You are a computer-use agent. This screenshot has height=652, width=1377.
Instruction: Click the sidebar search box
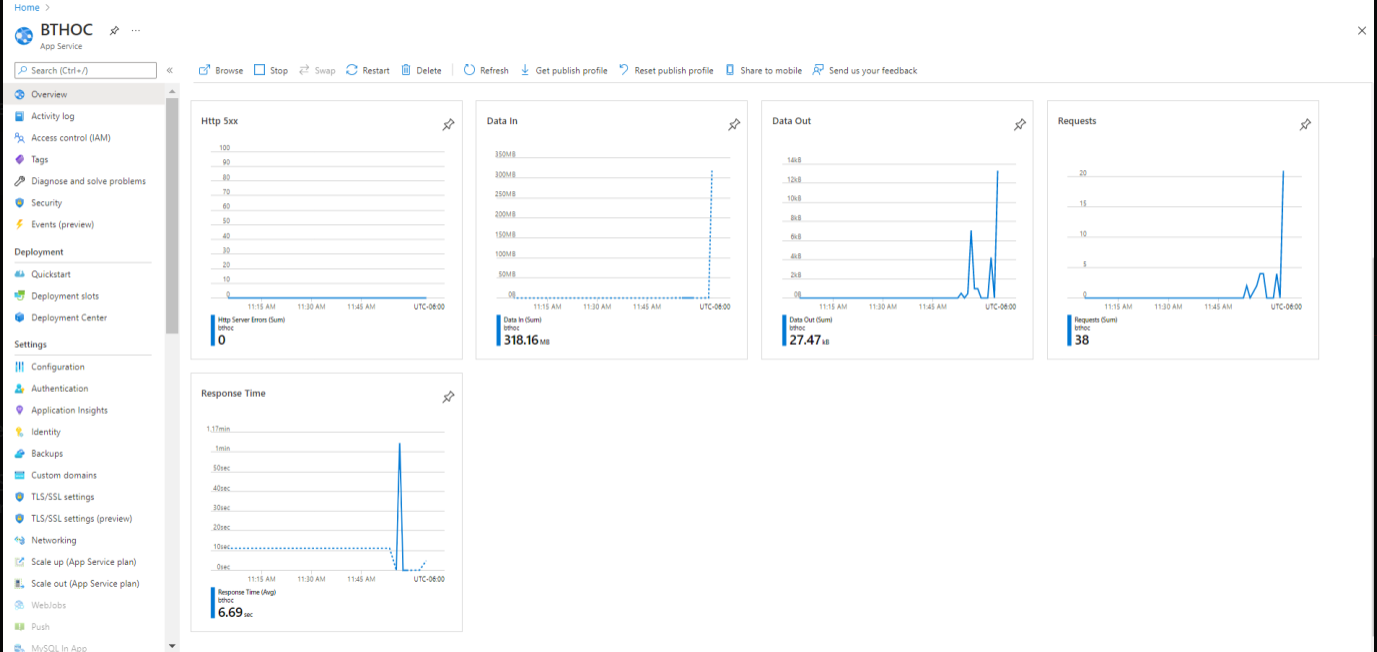pyautogui.click(x=86, y=70)
